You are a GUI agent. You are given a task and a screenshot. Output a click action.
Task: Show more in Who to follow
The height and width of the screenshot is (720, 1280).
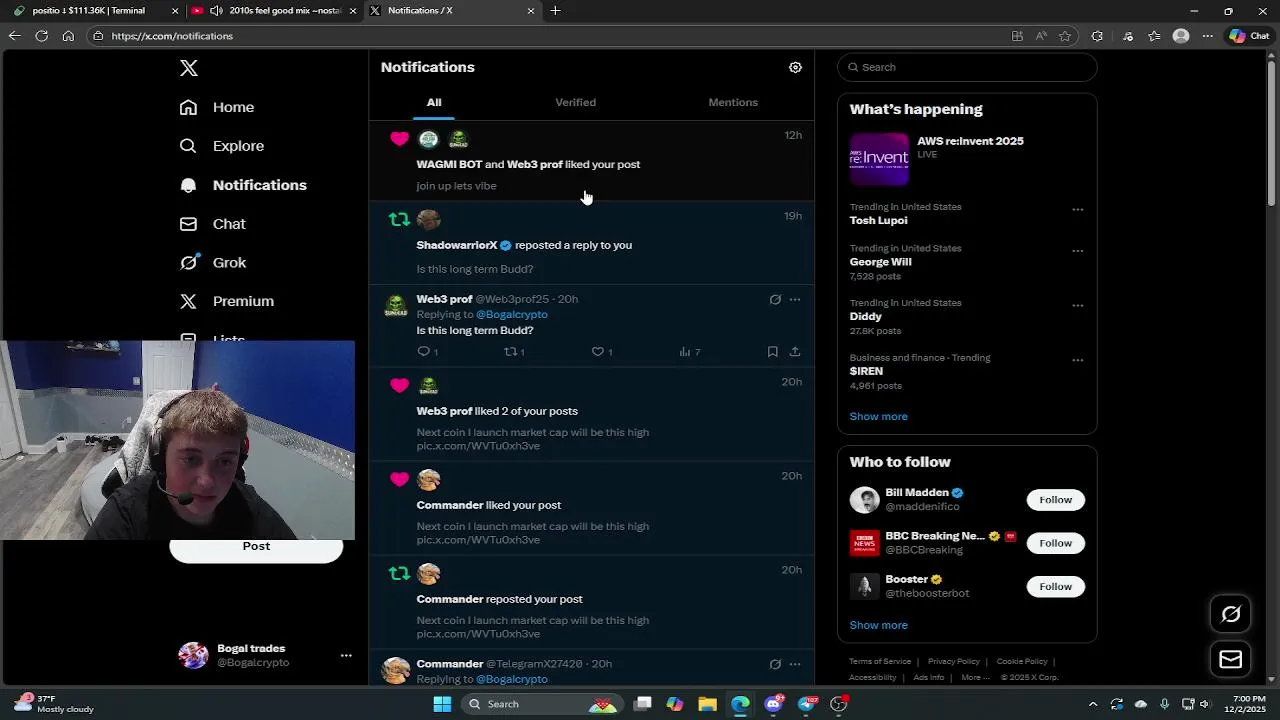tap(878, 625)
